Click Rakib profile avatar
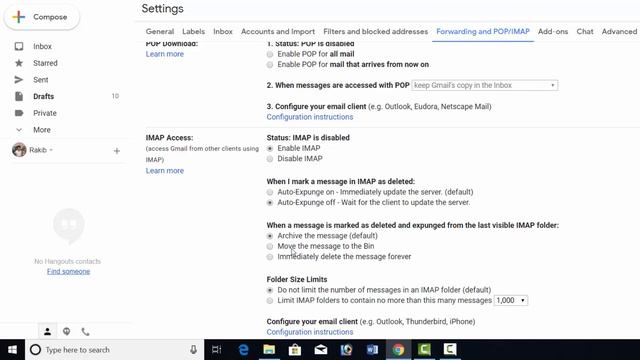Image resolution: width=640 pixels, height=360 pixels. 19,150
